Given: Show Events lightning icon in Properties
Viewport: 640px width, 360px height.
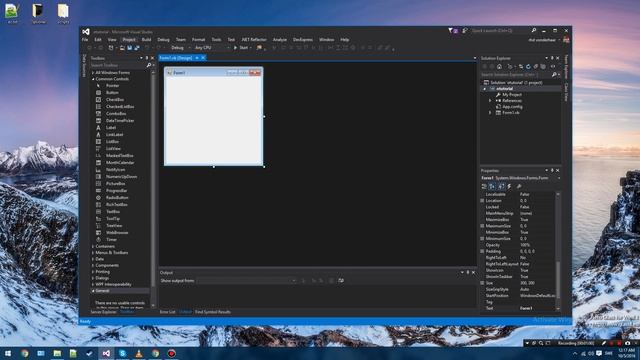Looking at the screenshot, I should pyautogui.click(x=509, y=186).
